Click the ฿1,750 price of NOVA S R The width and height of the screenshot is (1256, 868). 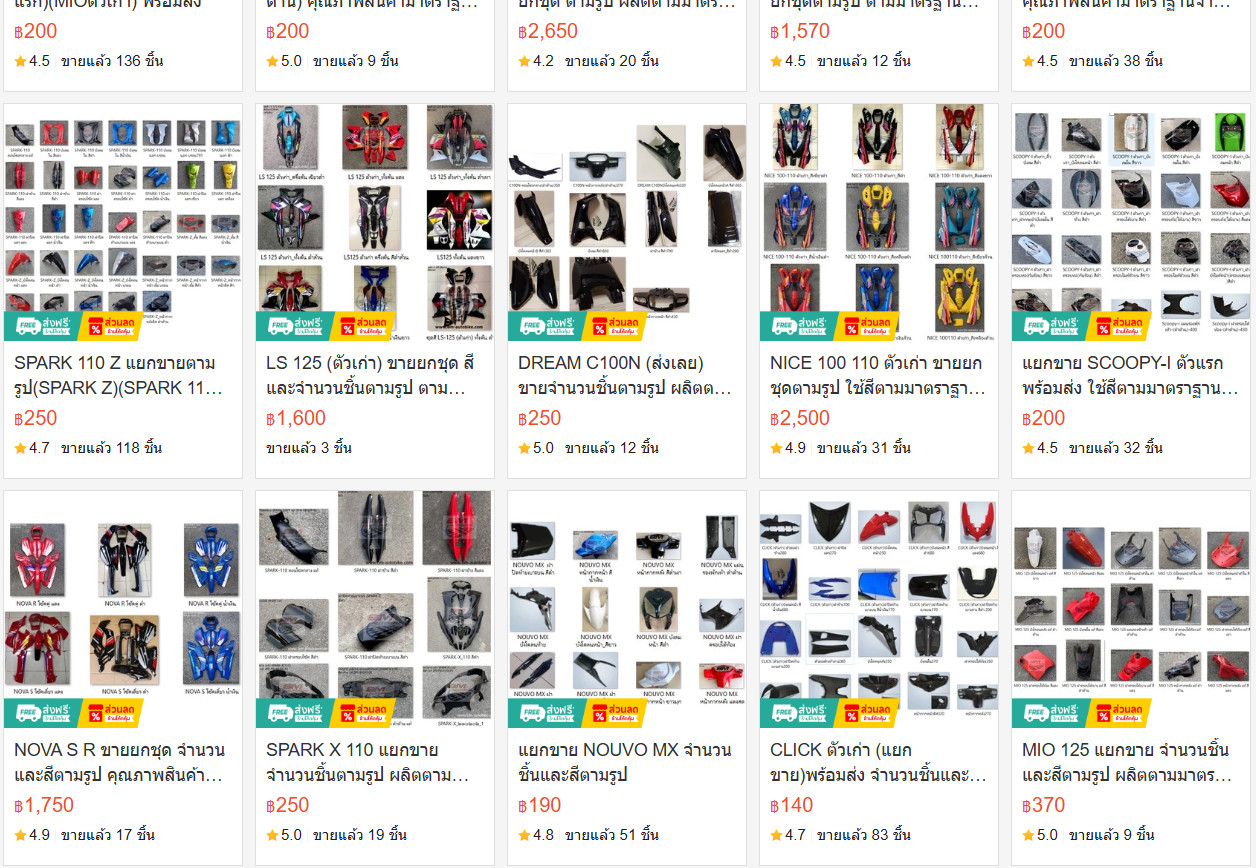tap(44, 805)
